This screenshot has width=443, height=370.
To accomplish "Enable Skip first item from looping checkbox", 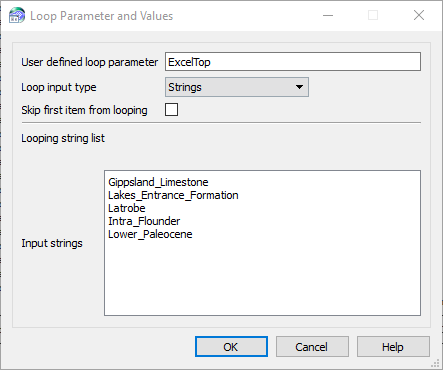I will (x=171, y=110).
